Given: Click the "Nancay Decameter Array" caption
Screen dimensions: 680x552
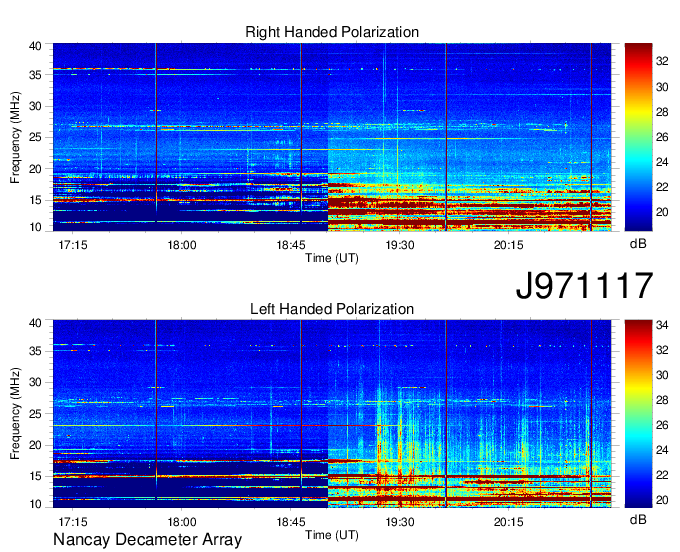Looking at the screenshot, I should pyautogui.click(x=147, y=540).
